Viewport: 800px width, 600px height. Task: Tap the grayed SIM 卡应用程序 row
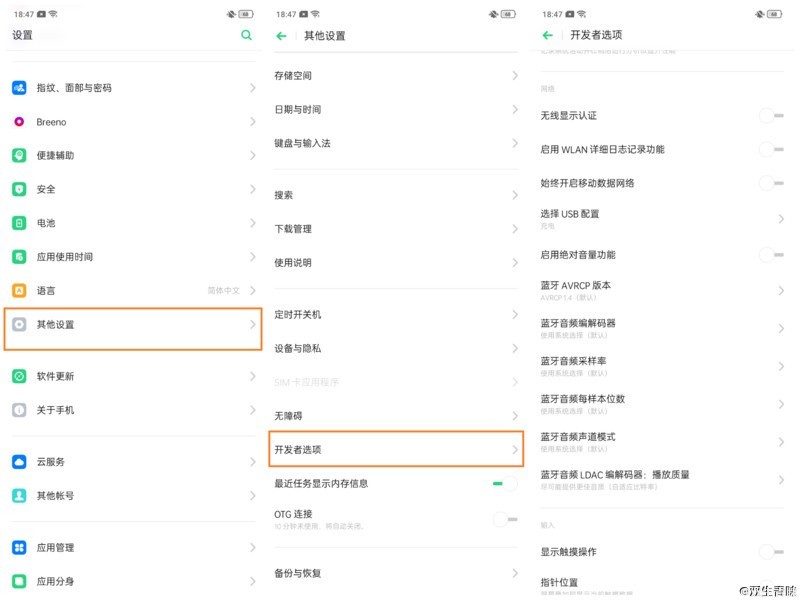pyautogui.click(x=396, y=382)
